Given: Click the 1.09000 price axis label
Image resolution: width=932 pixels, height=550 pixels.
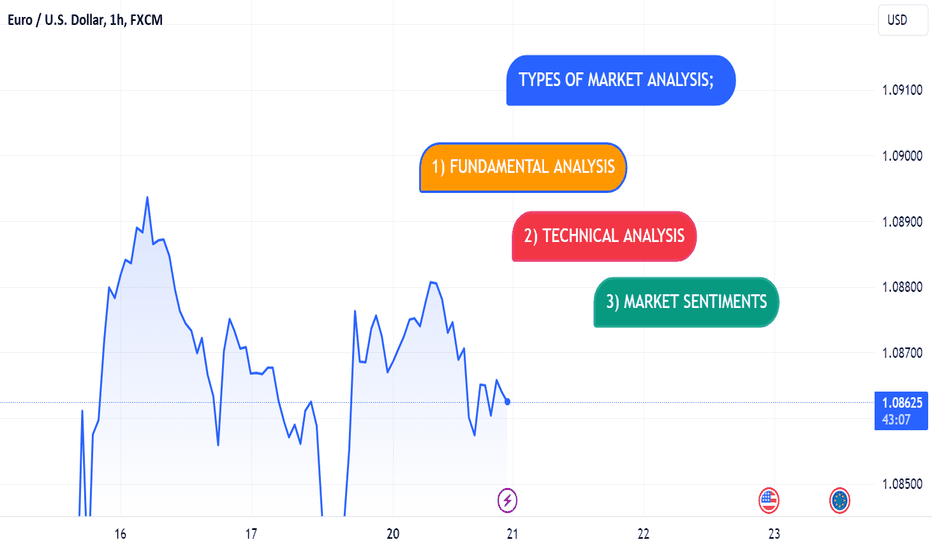Looking at the screenshot, I should click(x=902, y=156).
